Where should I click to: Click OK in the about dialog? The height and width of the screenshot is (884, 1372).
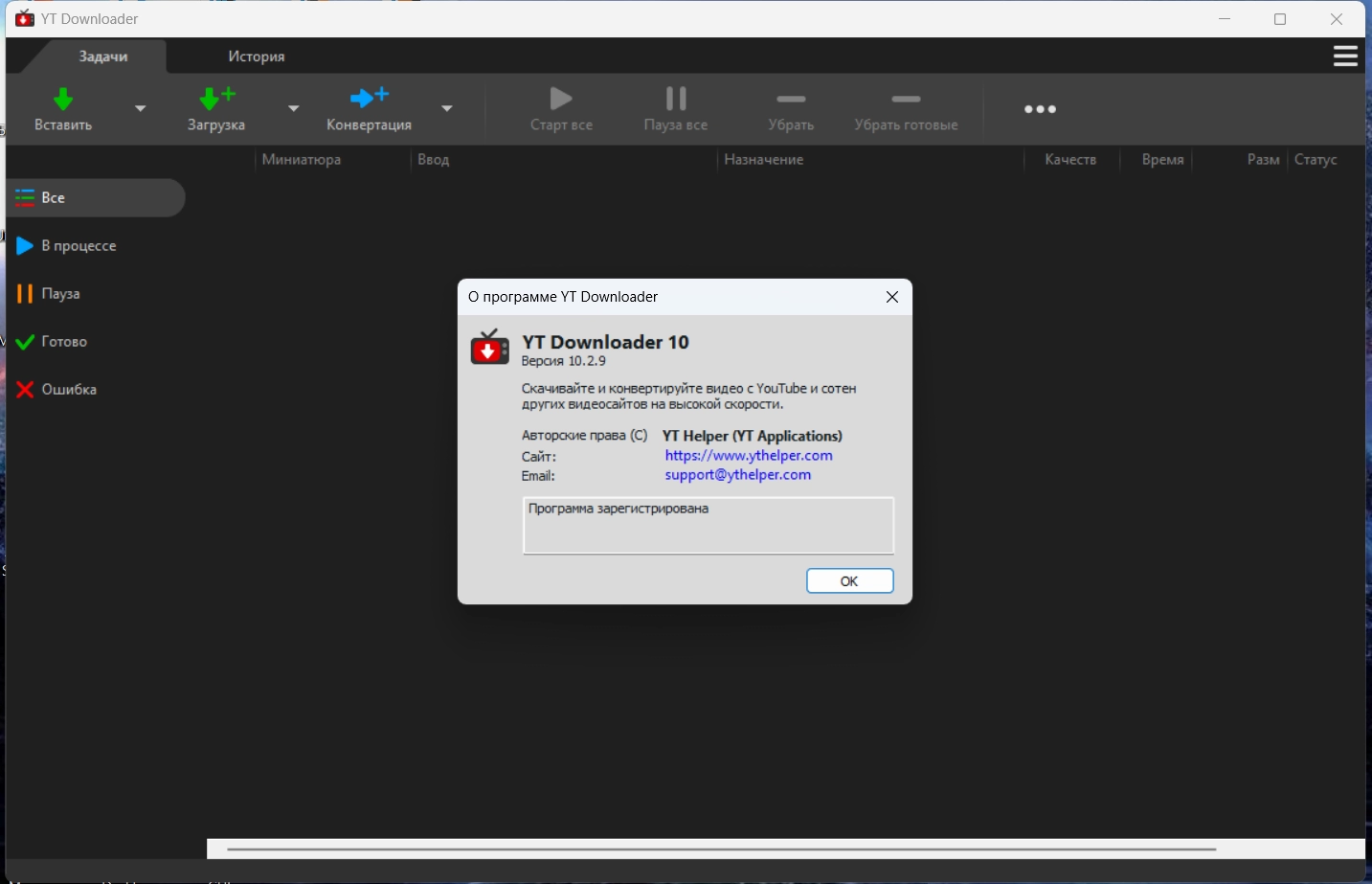coord(850,581)
